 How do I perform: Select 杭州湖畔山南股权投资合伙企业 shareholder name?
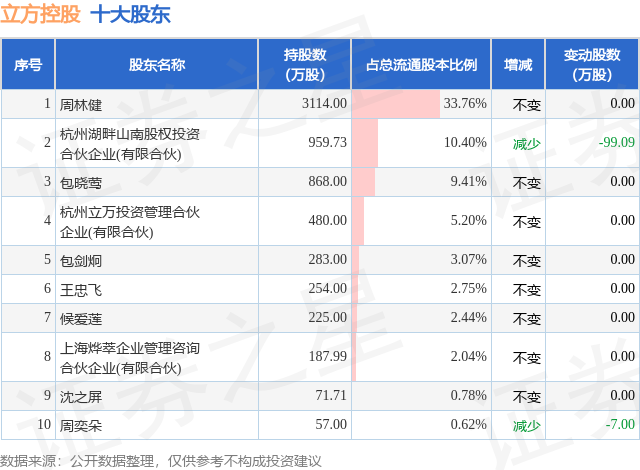coord(130,144)
